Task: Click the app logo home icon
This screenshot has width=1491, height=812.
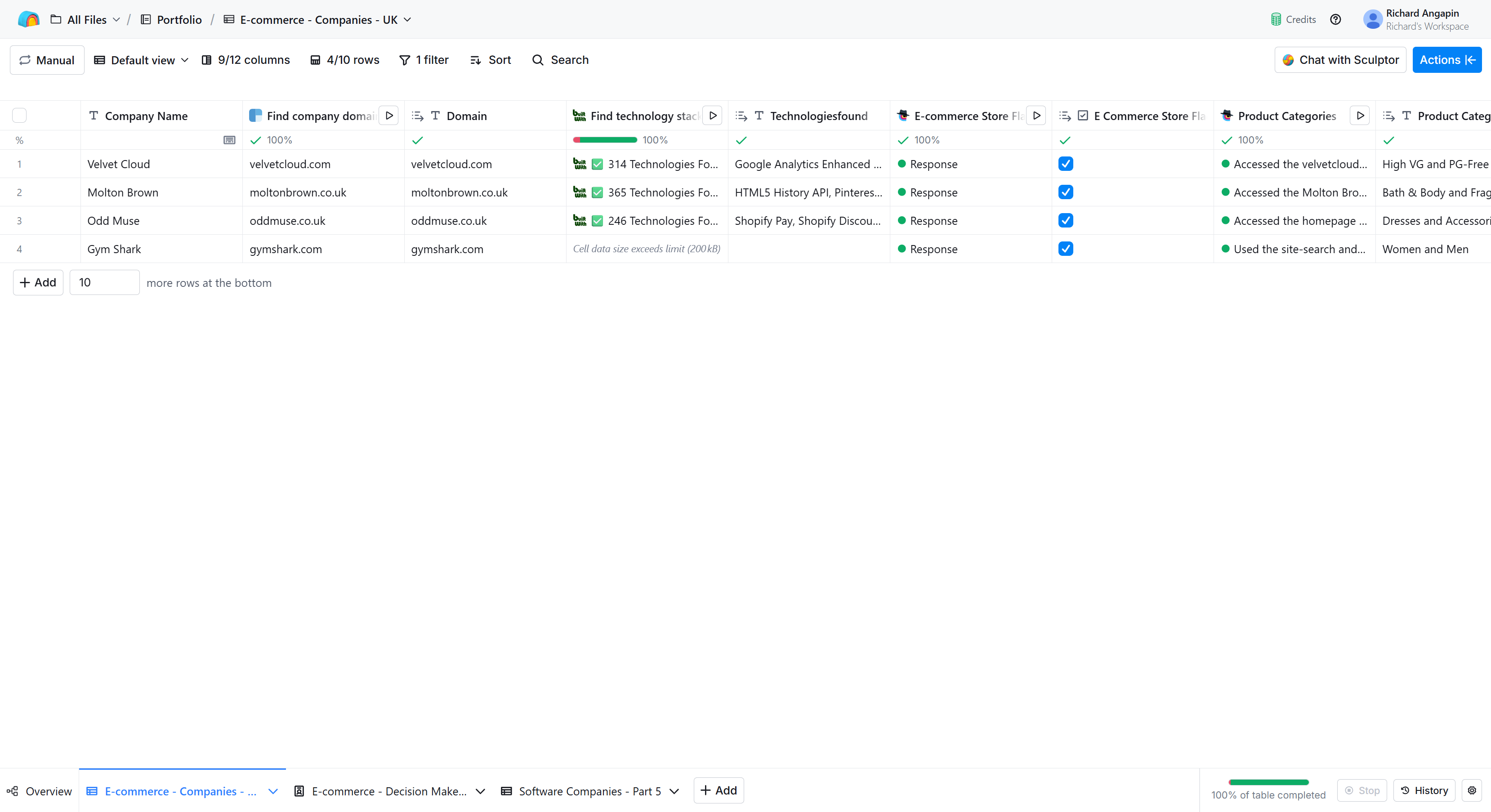Action: coord(28,20)
